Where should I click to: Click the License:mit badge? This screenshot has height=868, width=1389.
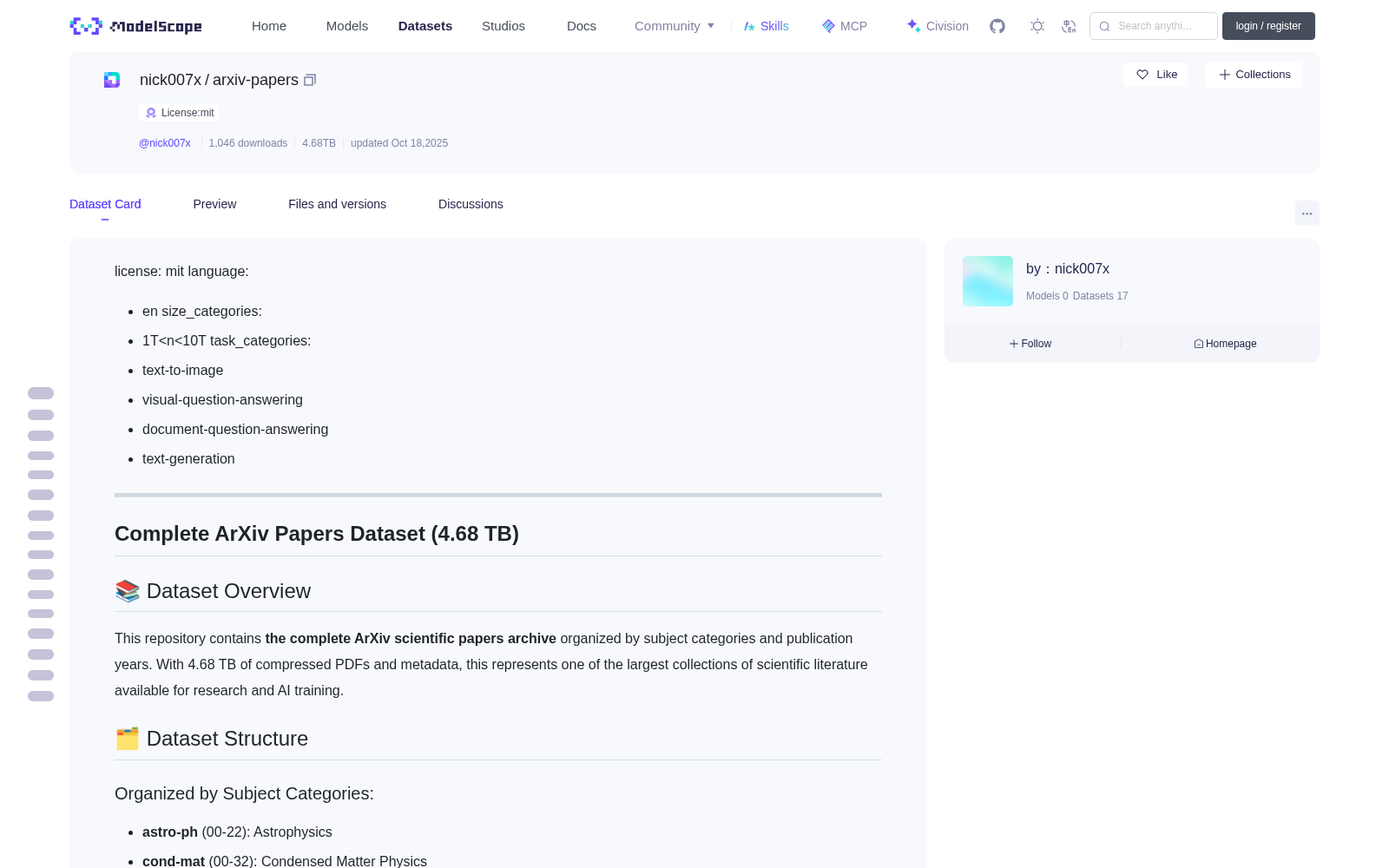click(179, 113)
